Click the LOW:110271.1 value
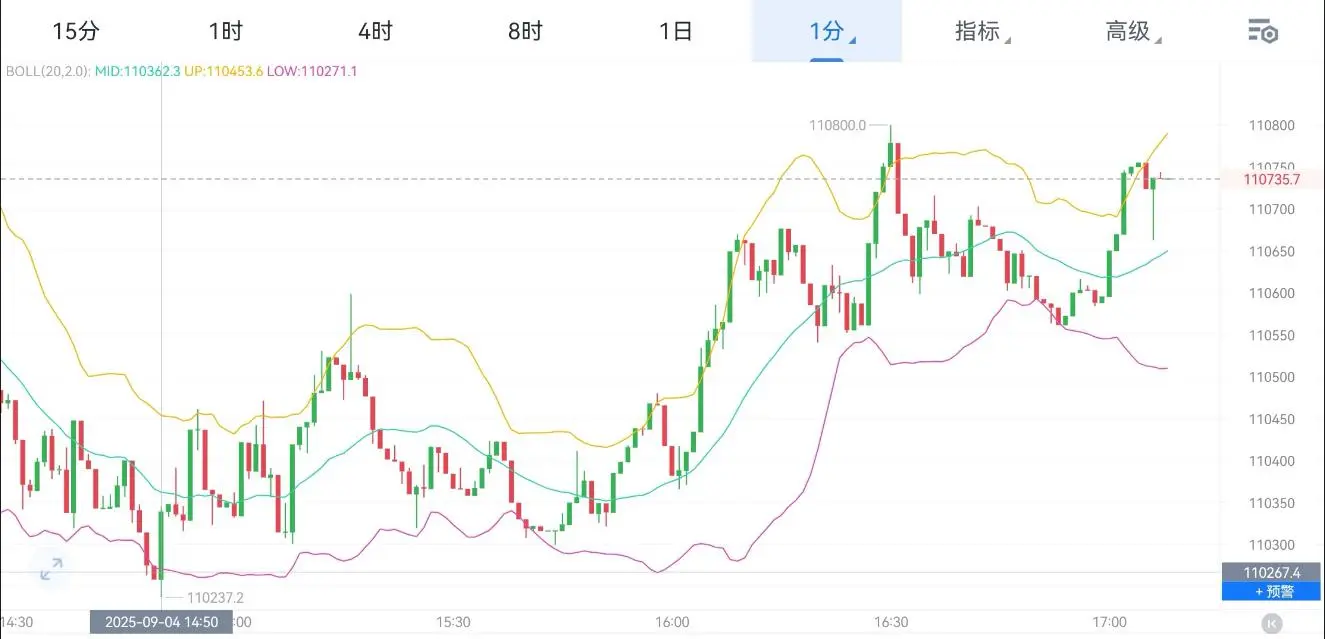The height and width of the screenshot is (639, 1325). [x=312, y=71]
